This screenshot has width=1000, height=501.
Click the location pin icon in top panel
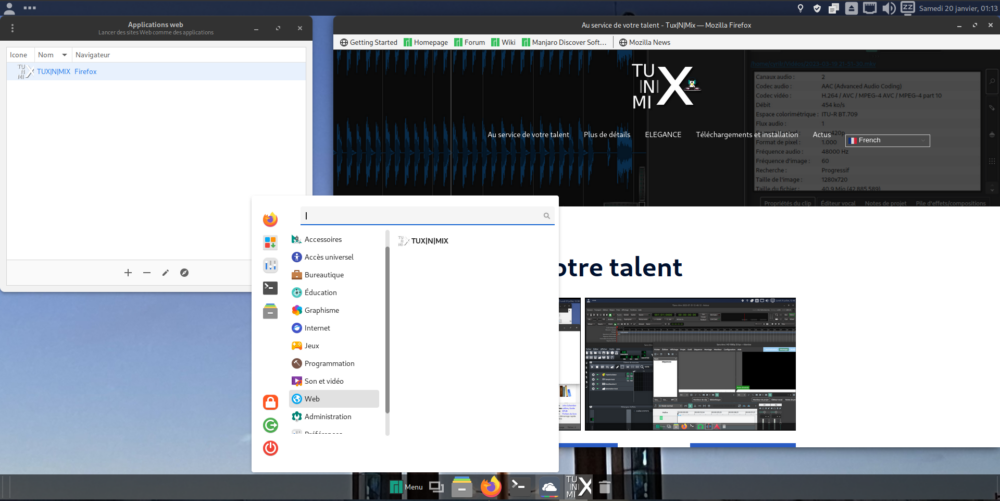pos(800,8)
